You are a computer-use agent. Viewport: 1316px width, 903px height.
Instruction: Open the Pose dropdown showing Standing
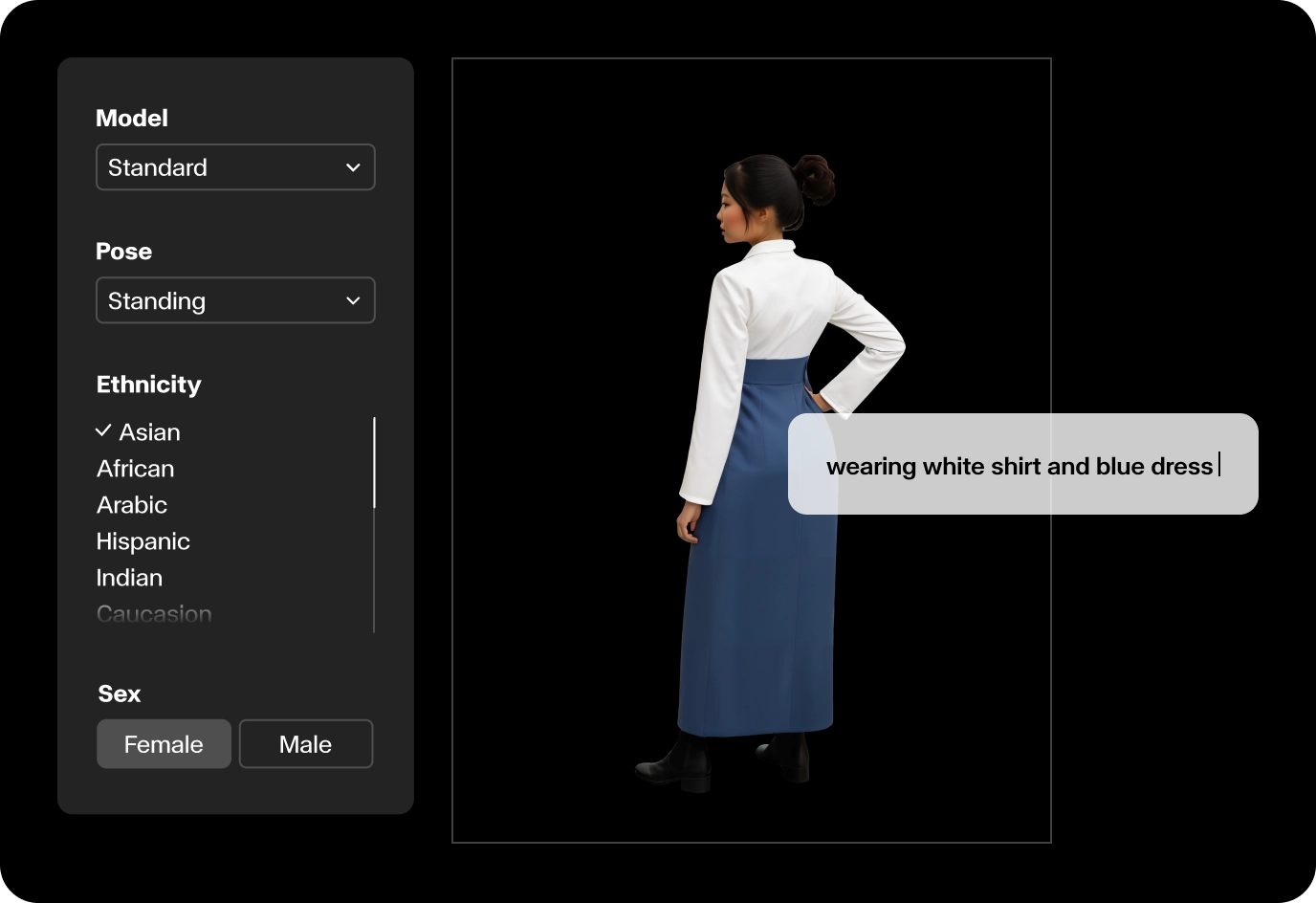pos(235,300)
